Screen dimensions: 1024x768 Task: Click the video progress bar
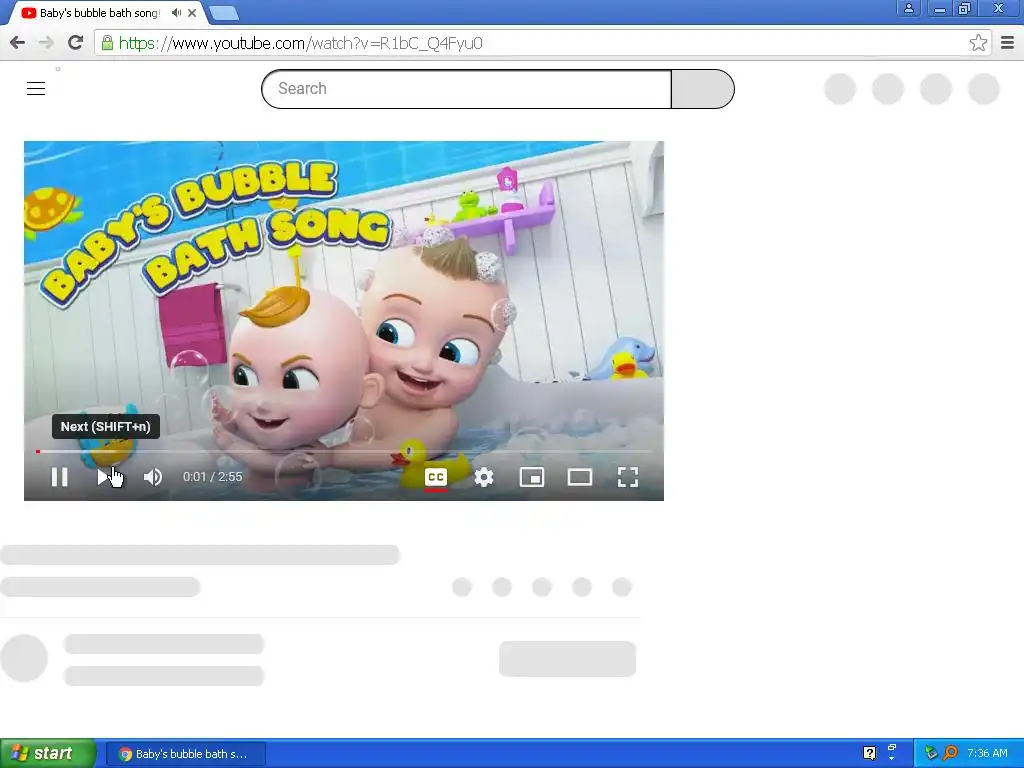click(344, 451)
